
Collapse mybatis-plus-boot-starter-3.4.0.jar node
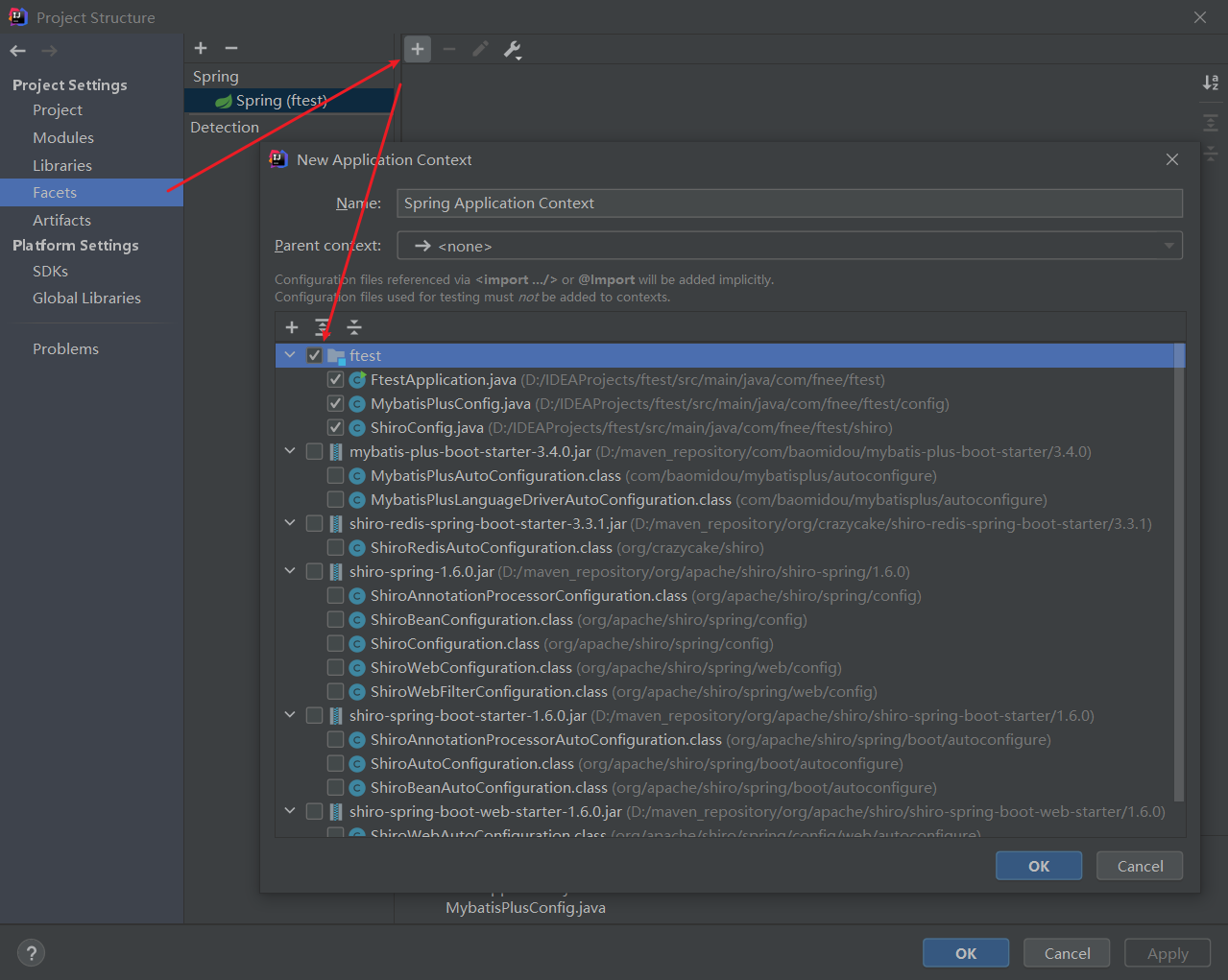(290, 451)
